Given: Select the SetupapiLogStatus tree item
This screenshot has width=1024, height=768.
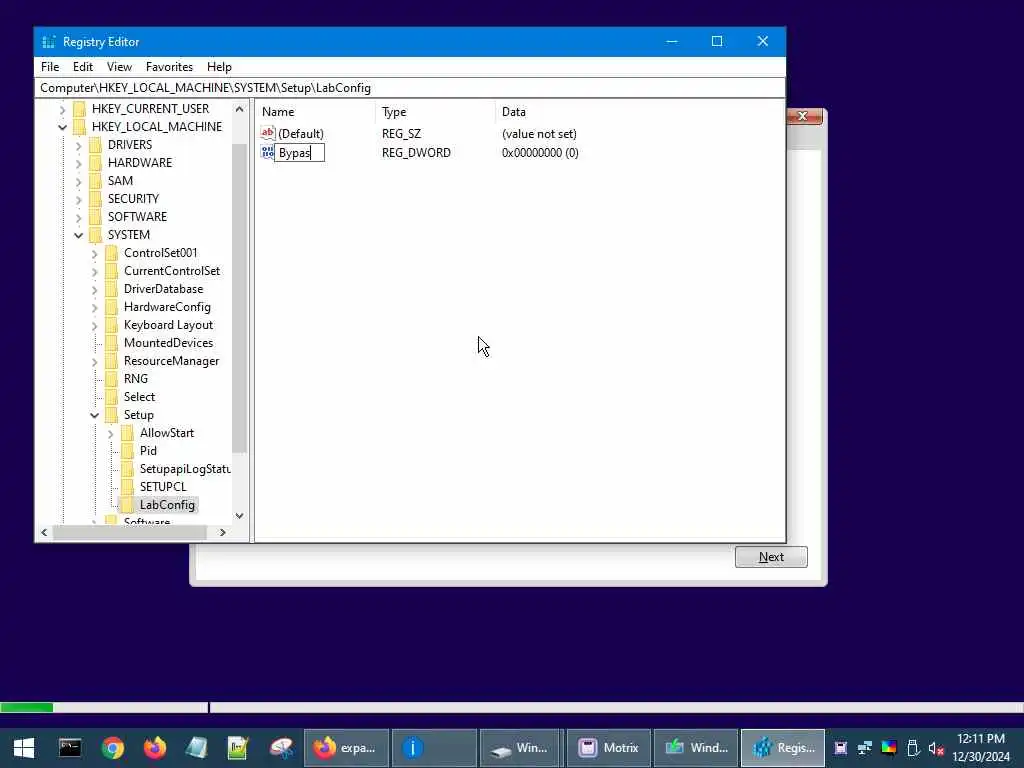Looking at the screenshot, I should point(184,469).
